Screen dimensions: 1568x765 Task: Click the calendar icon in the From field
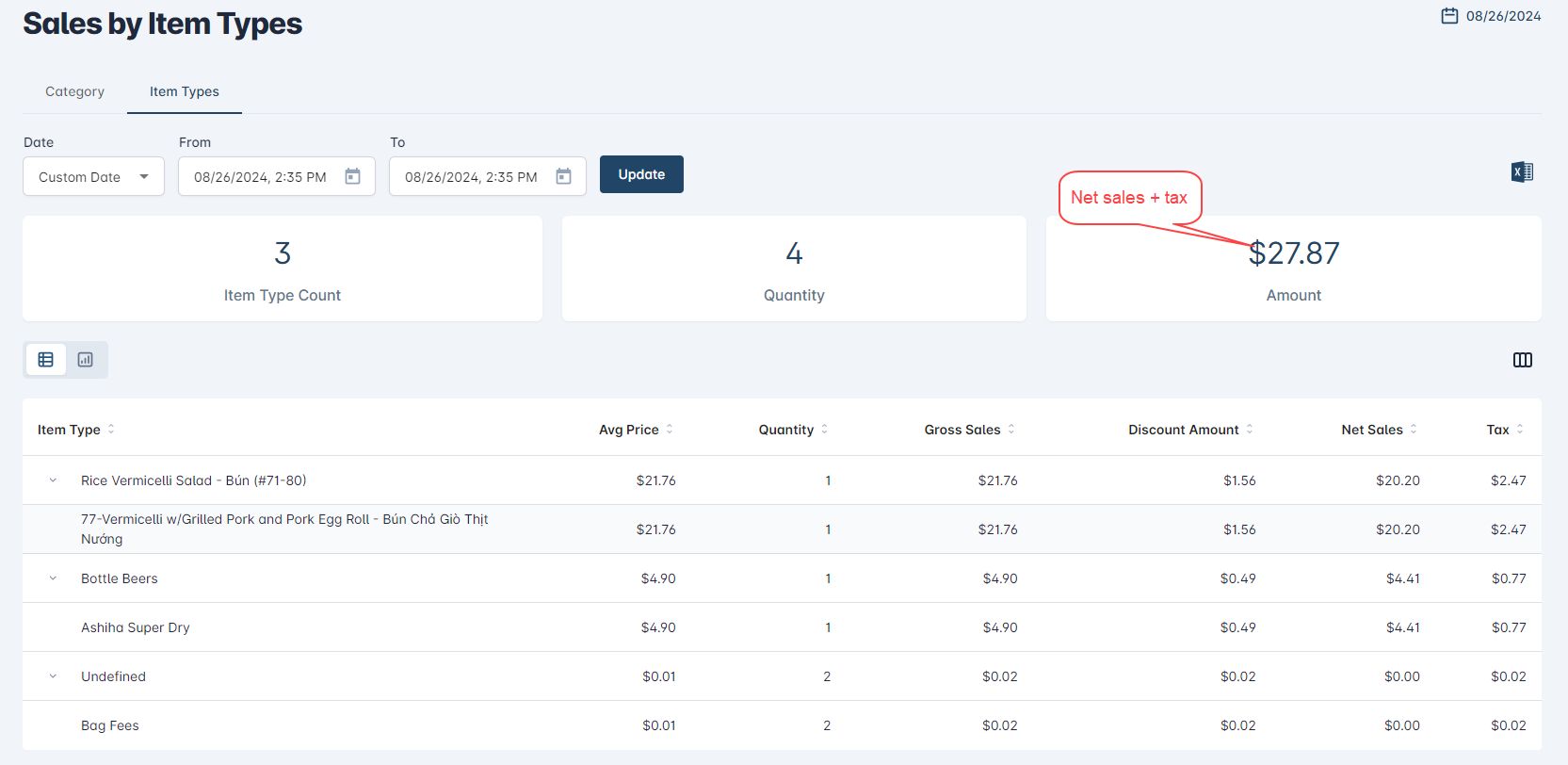click(x=352, y=176)
